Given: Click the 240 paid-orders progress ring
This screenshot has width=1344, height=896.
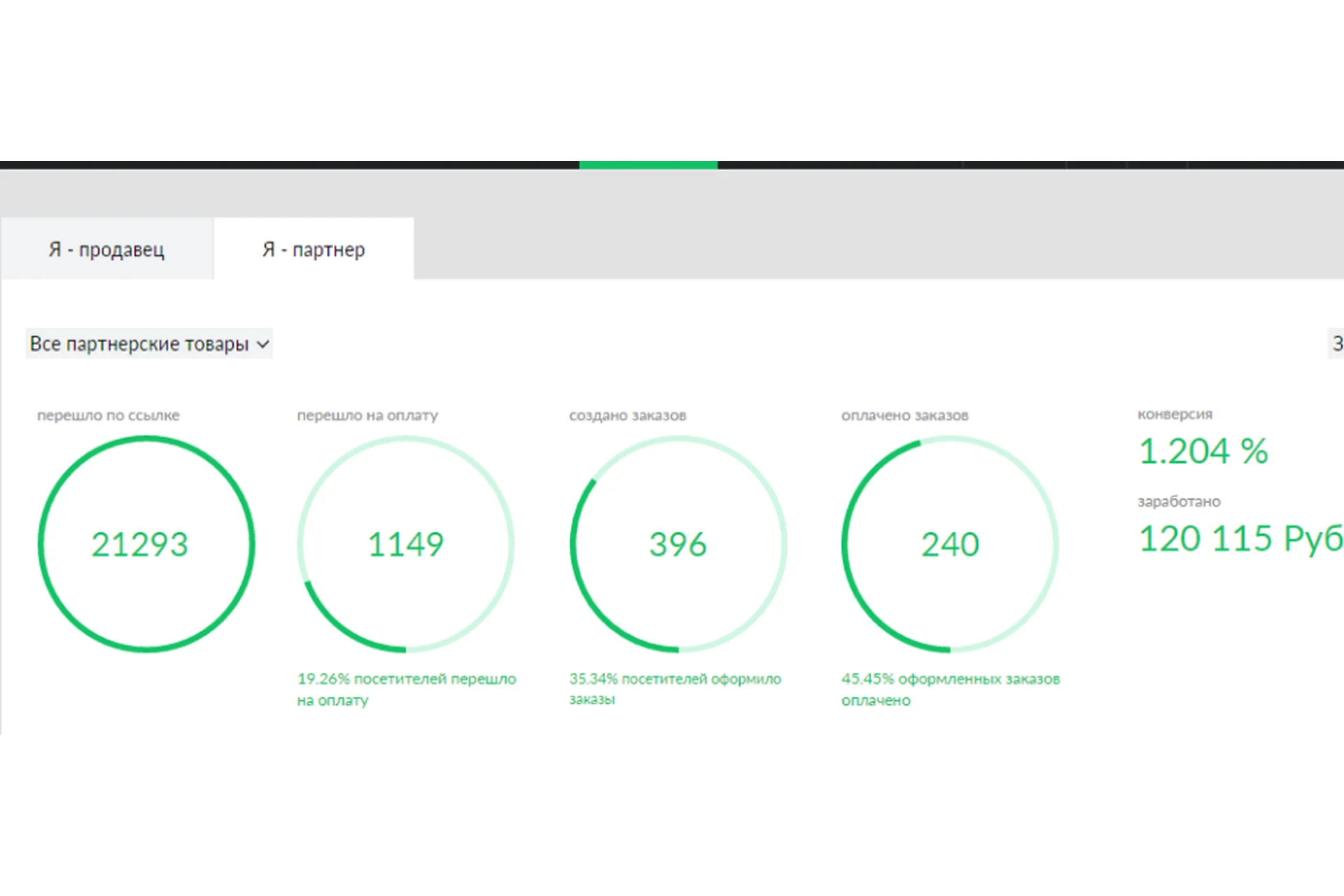Looking at the screenshot, I should (x=950, y=545).
